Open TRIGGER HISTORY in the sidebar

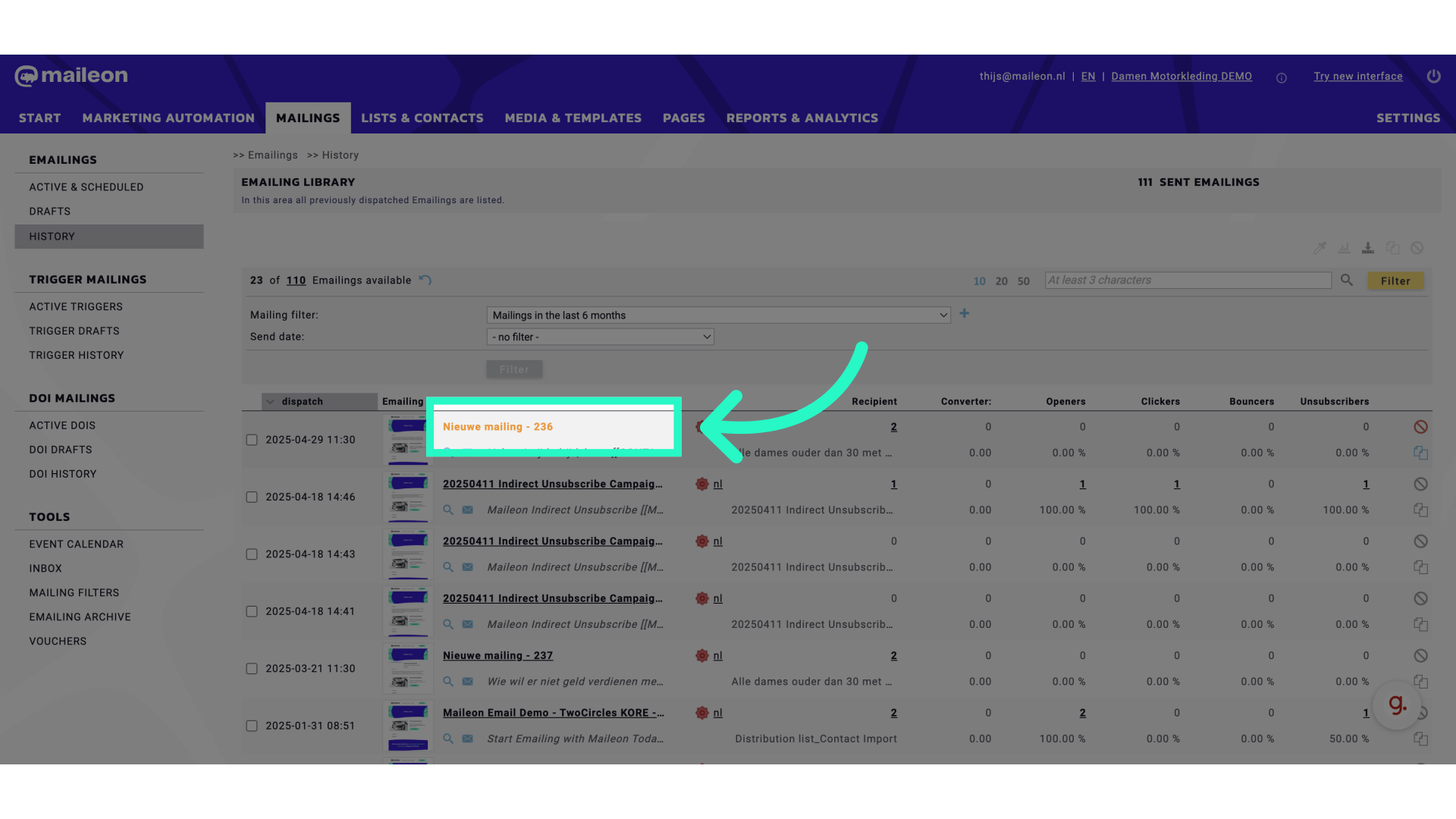[77, 356]
